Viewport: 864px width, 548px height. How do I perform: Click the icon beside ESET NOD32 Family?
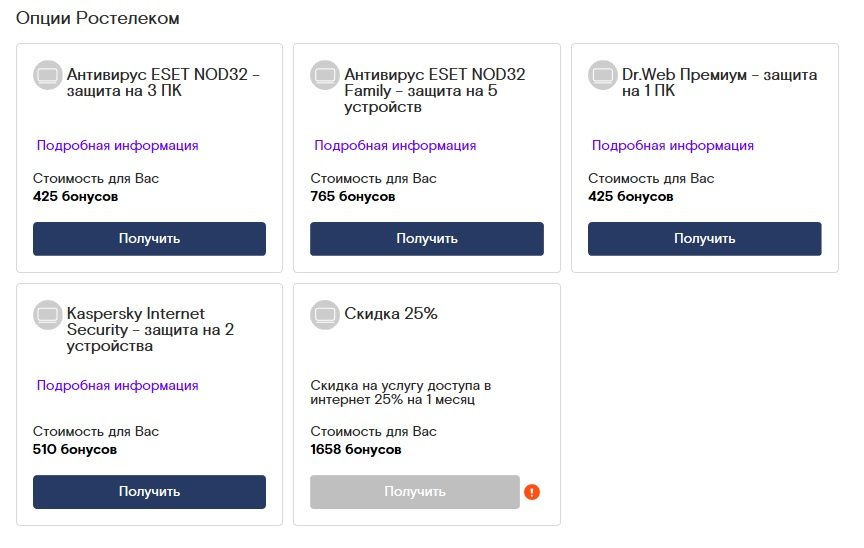tap(324, 75)
